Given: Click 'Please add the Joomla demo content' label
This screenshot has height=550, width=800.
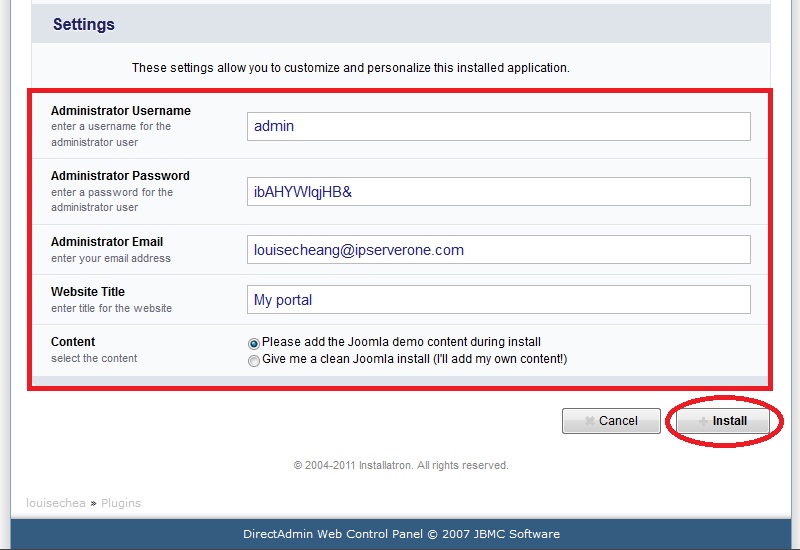Looking at the screenshot, I should (401, 342).
